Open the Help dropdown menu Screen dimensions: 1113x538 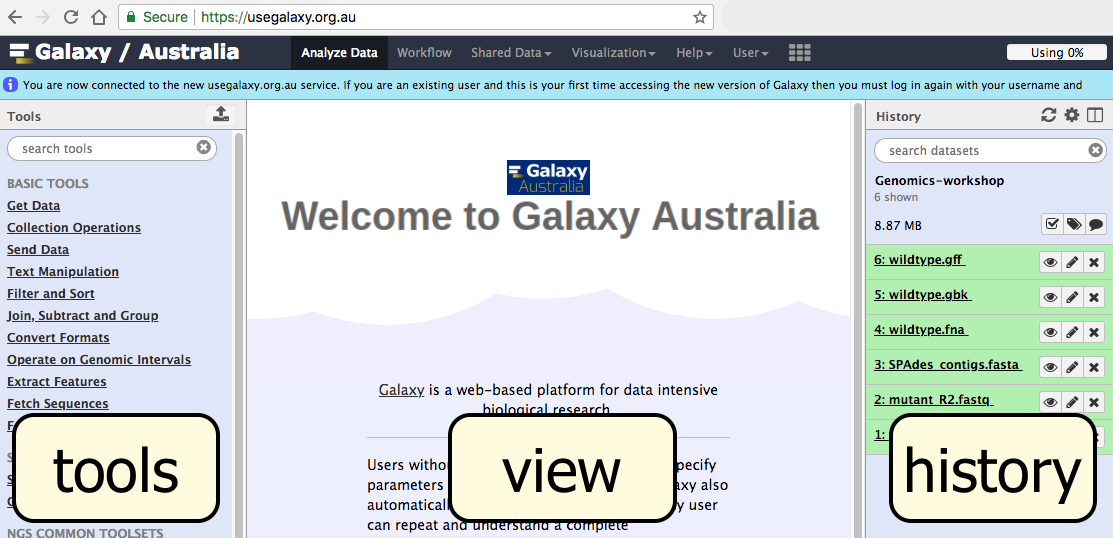[694, 53]
